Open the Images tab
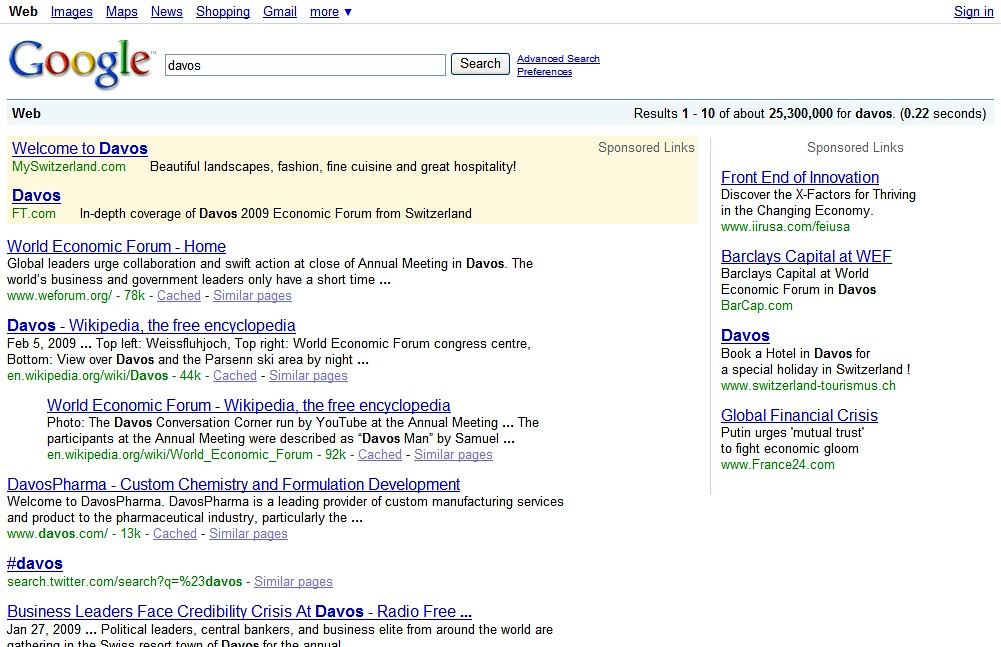Viewport: 1001px width, 647px height. click(72, 11)
